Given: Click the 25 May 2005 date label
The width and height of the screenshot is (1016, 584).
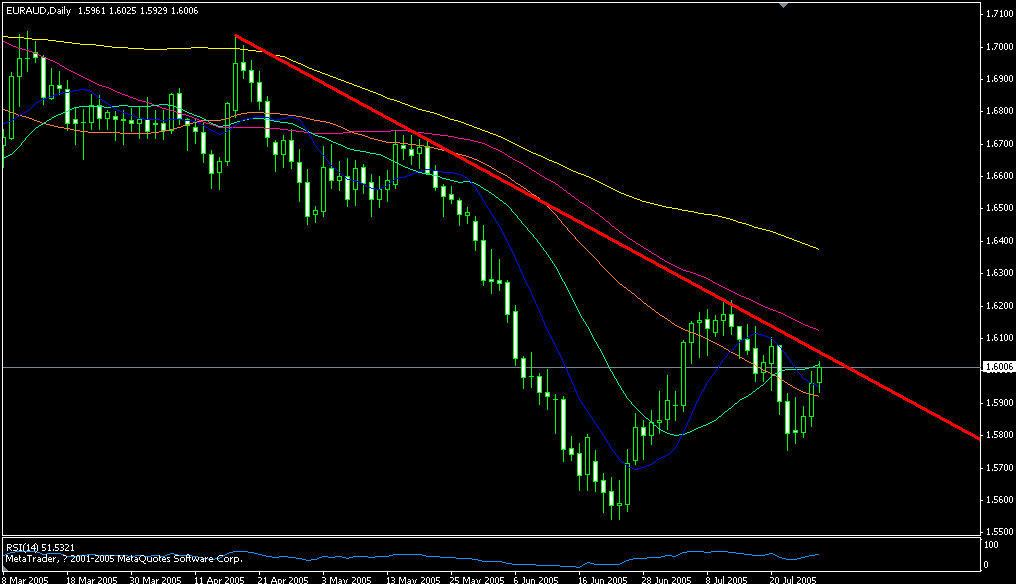Looking at the screenshot, I should point(476,579).
